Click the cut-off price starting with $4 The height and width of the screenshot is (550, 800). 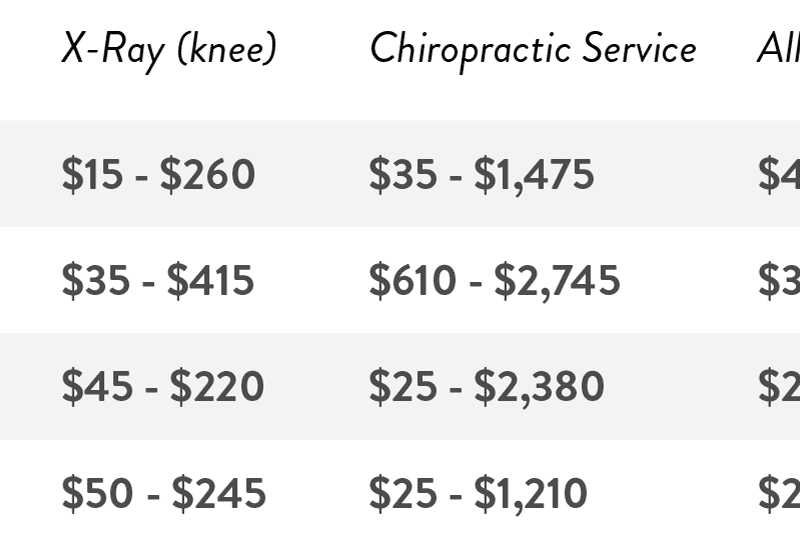pos(779,175)
